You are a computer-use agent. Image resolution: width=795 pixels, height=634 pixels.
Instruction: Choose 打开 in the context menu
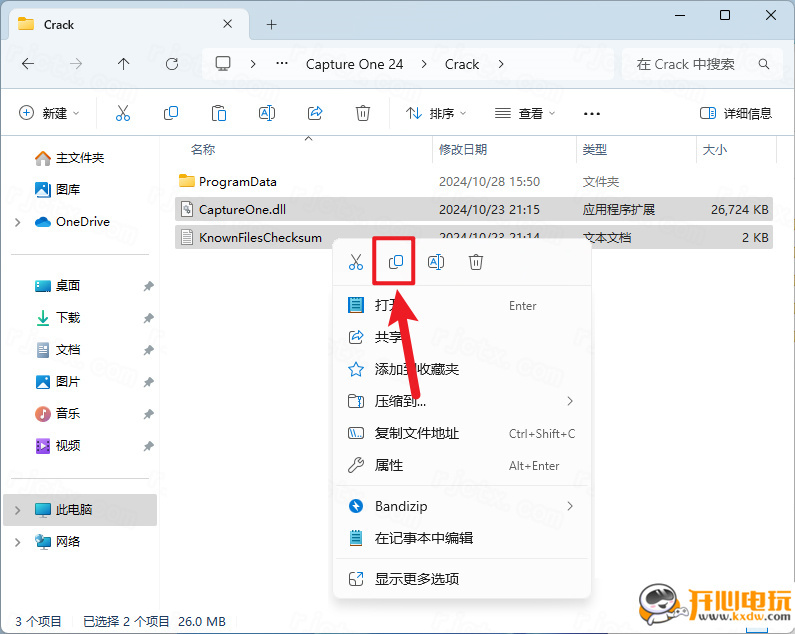[462, 305]
